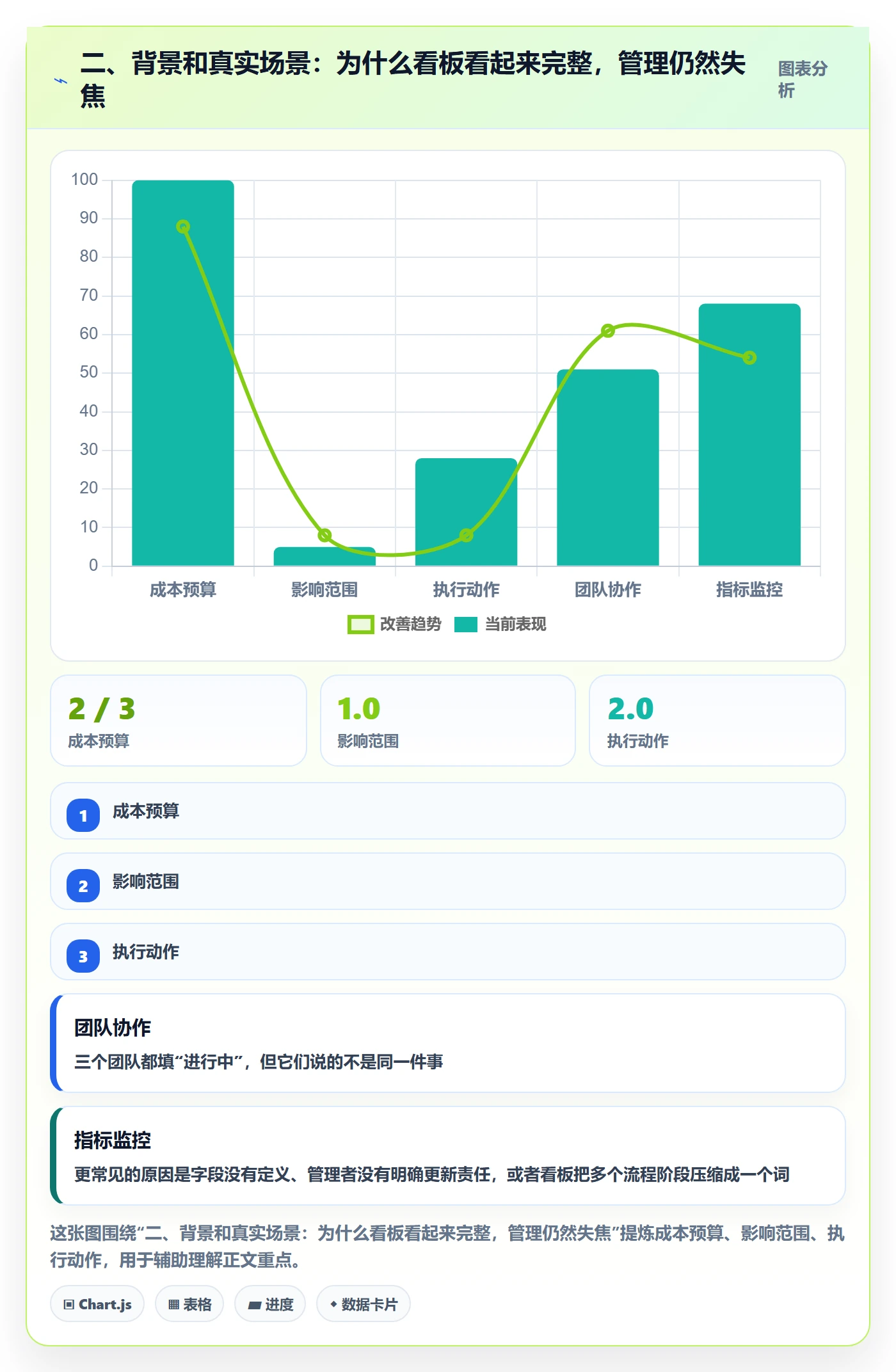Toggle the 改善趋势 legend swatch
Viewport: 896px width, 1372px height.
click(360, 625)
